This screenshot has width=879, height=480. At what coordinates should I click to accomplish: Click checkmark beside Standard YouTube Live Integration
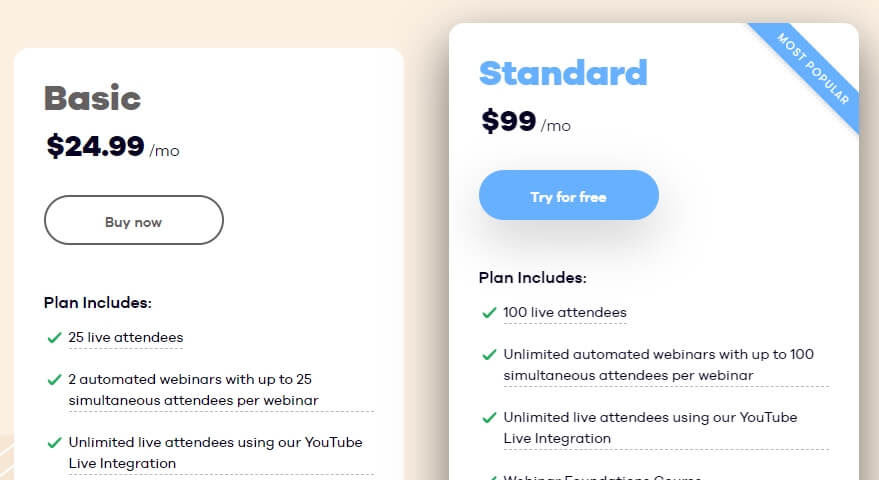pos(489,417)
